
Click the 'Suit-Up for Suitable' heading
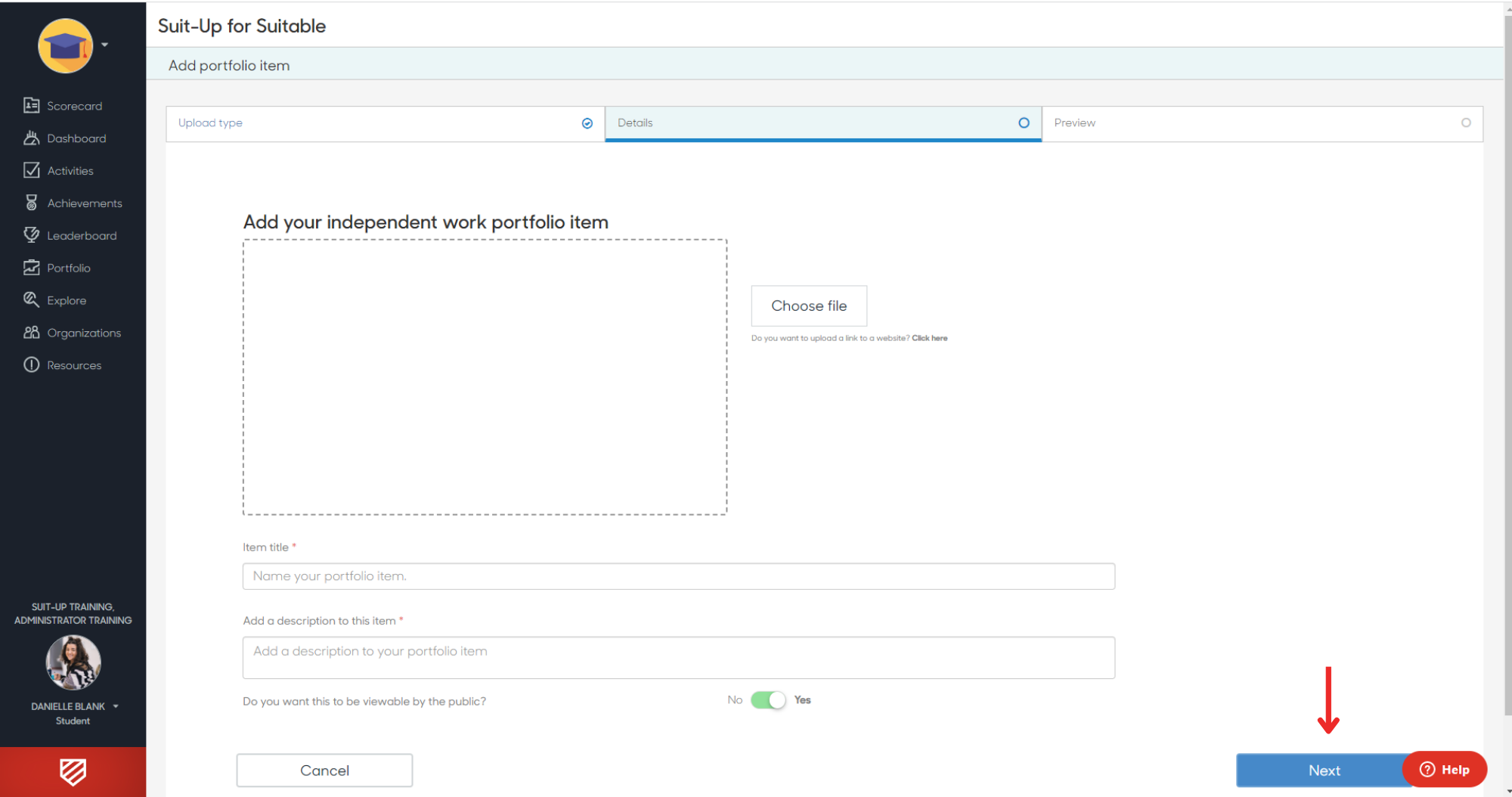tap(242, 26)
